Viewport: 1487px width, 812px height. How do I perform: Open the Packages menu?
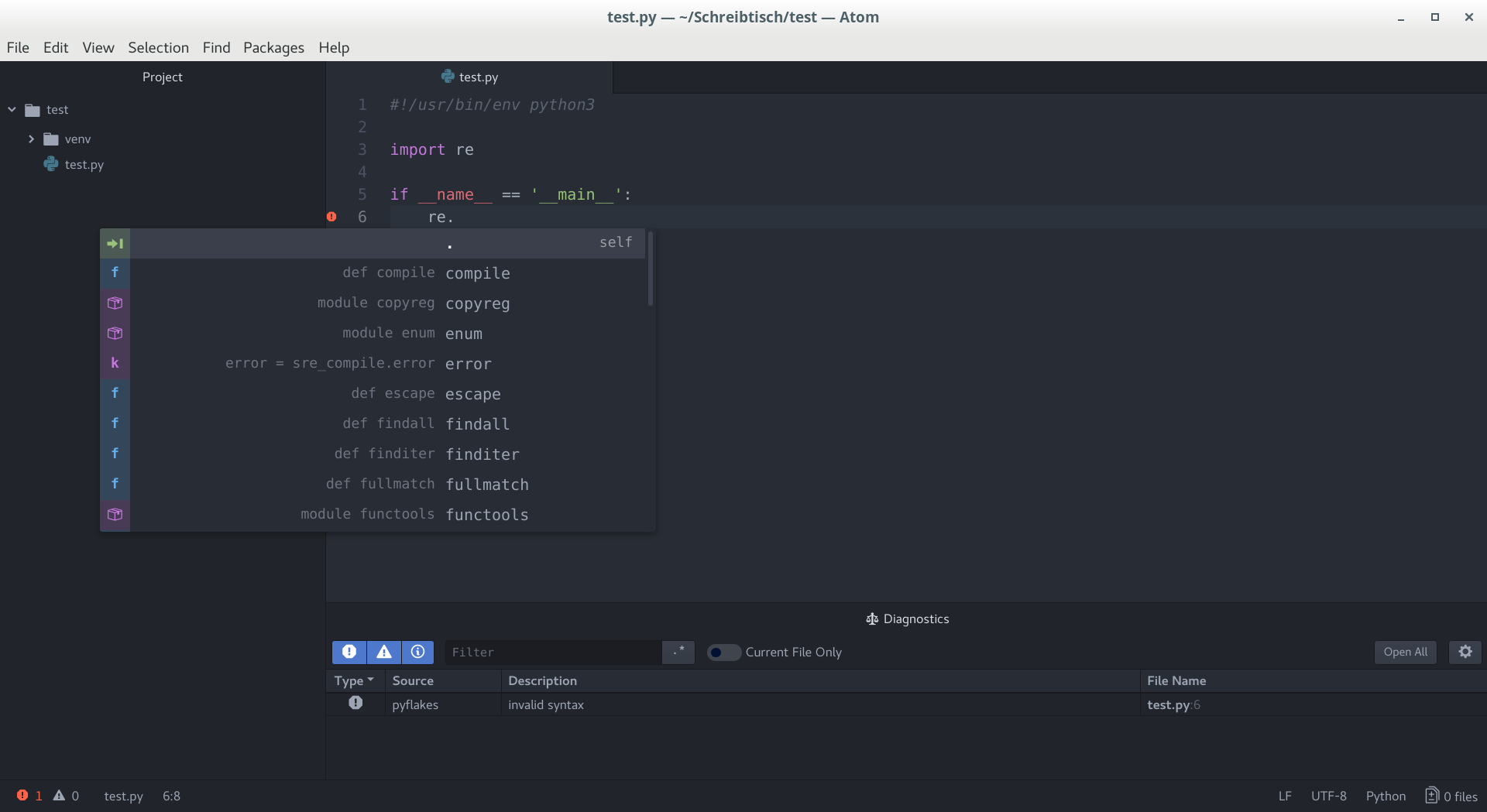coord(273,47)
